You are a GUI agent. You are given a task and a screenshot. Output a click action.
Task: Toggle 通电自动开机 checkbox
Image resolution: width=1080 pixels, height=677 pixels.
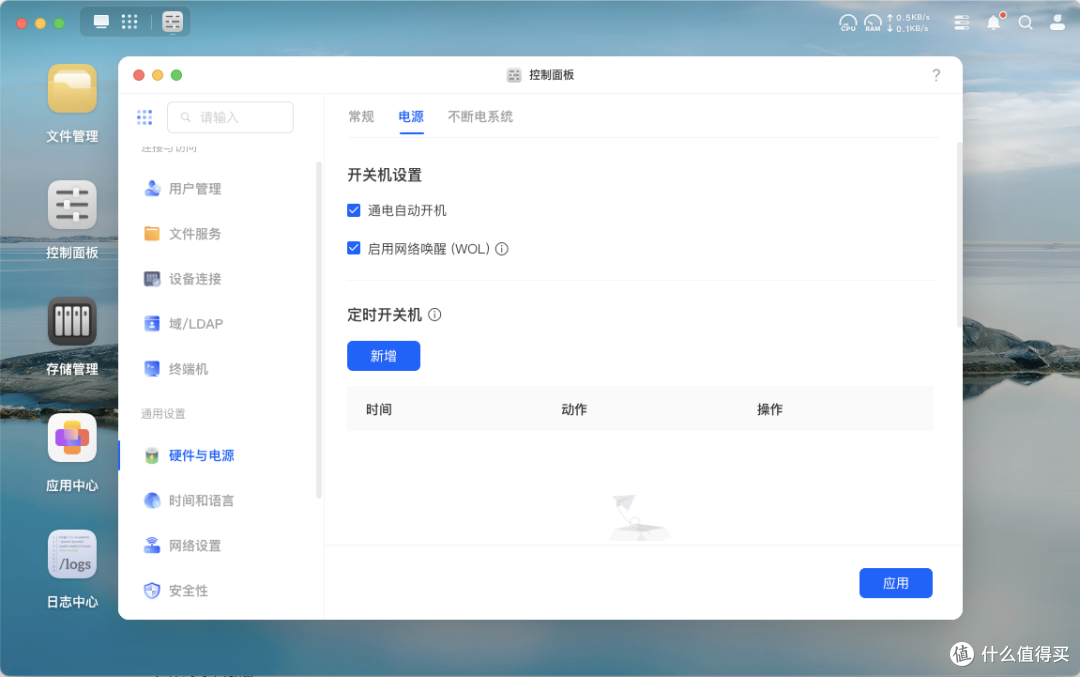(353, 210)
